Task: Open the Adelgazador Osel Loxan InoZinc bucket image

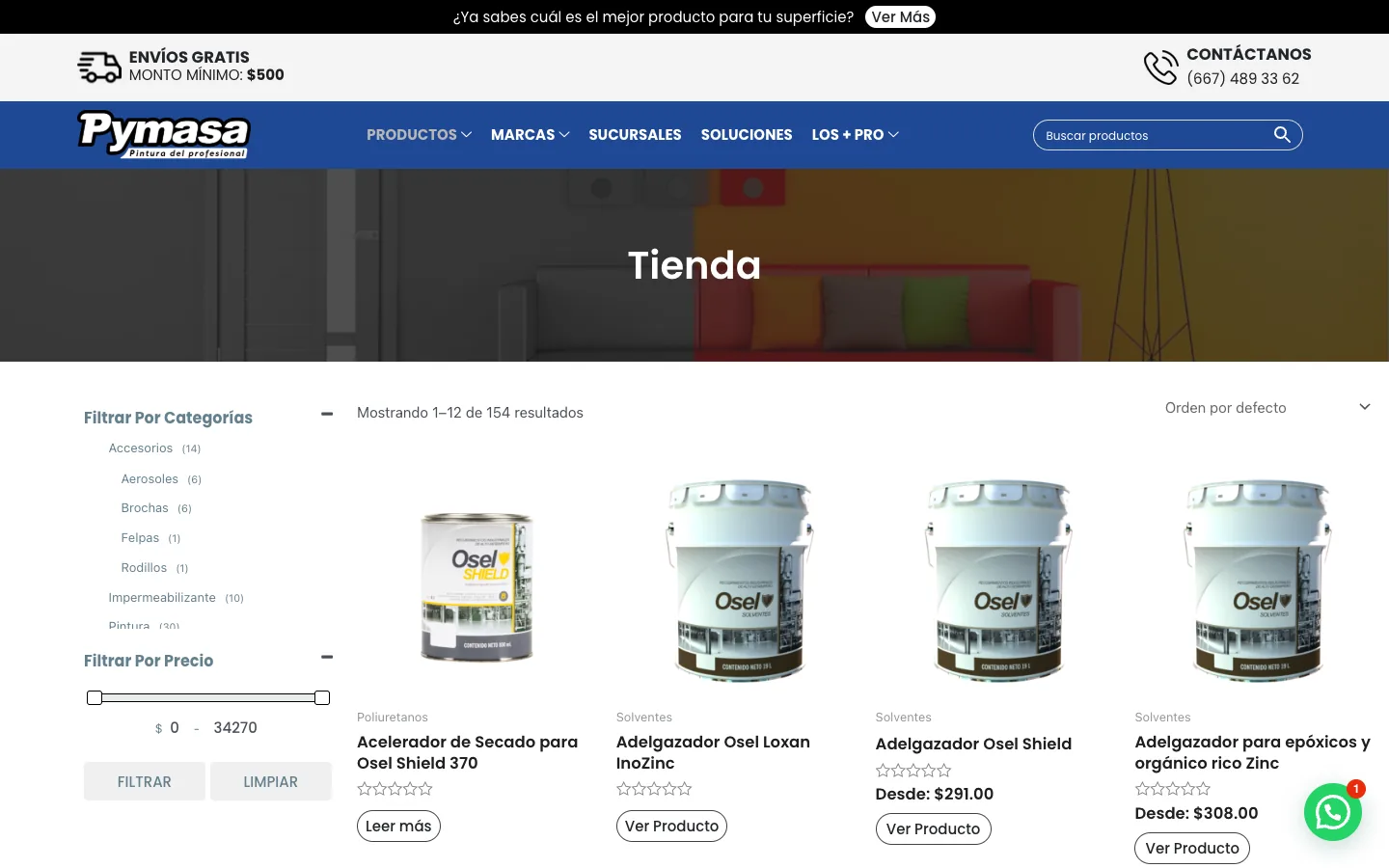Action: (740, 581)
